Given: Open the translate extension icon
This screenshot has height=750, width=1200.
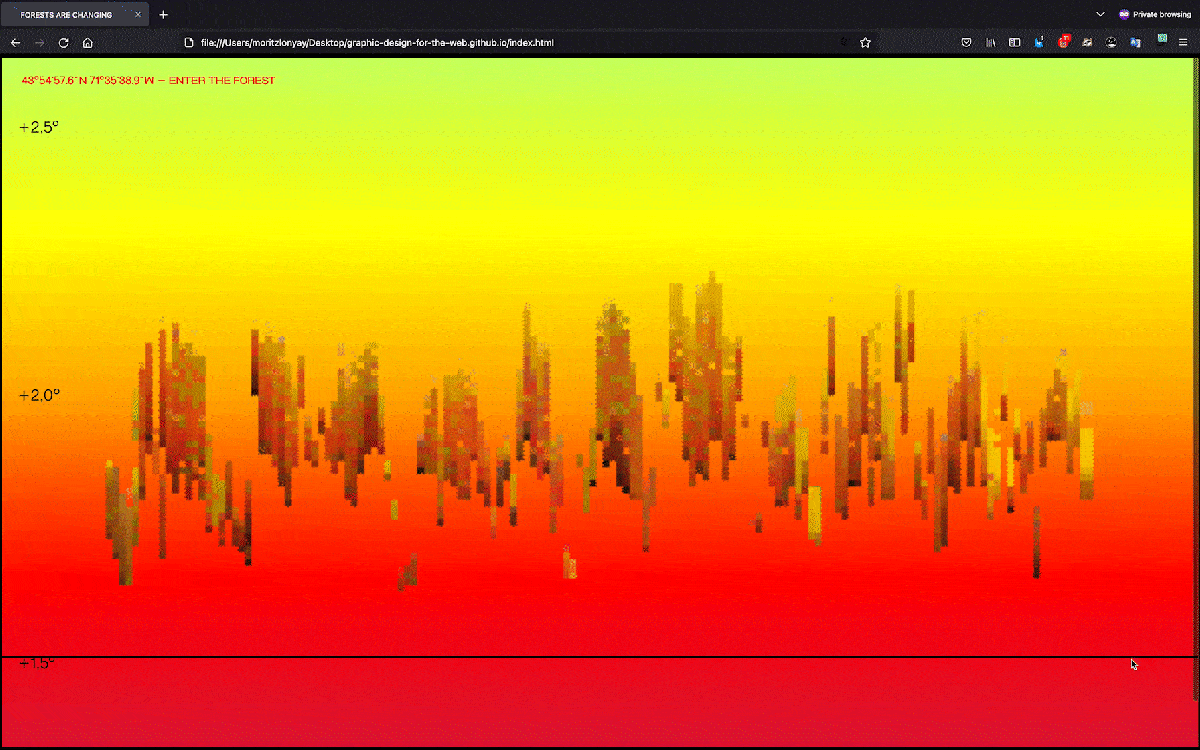Looking at the screenshot, I should pyautogui.click(x=1135, y=43).
